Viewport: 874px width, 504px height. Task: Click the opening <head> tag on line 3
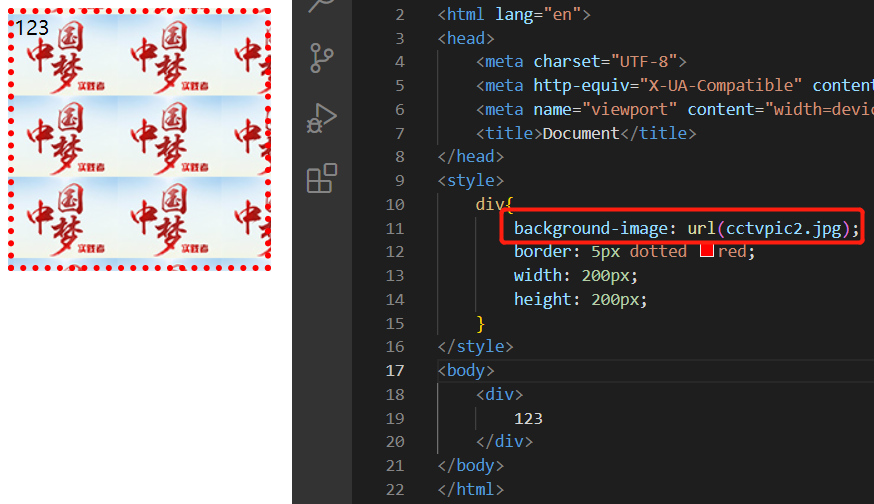(466, 38)
